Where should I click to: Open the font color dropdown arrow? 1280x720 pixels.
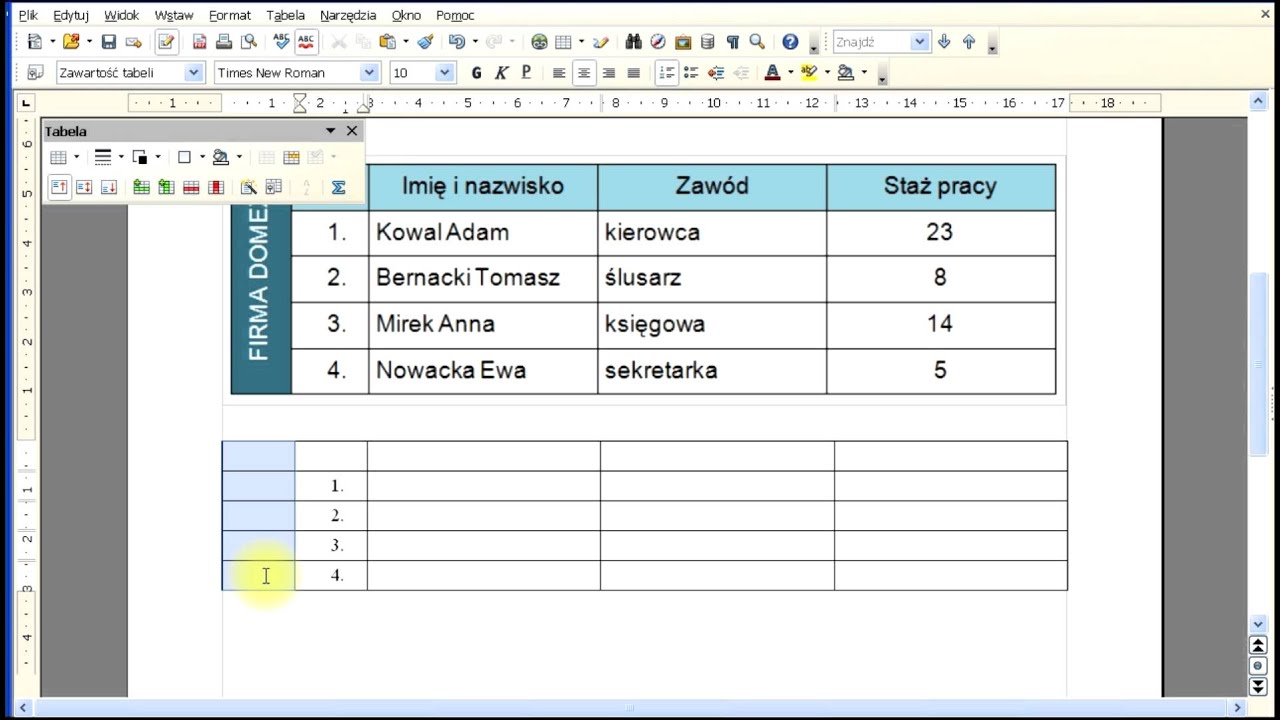(x=790, y=73)
